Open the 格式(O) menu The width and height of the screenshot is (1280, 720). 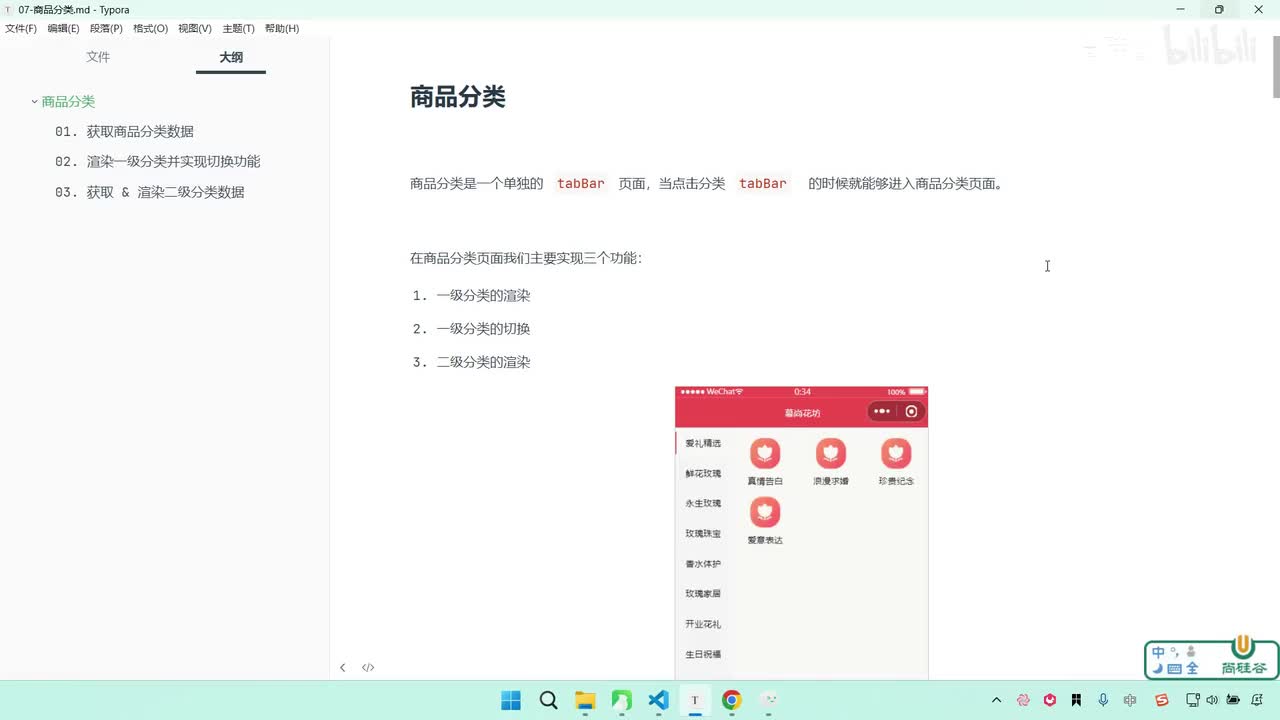[x=150, y=29]
